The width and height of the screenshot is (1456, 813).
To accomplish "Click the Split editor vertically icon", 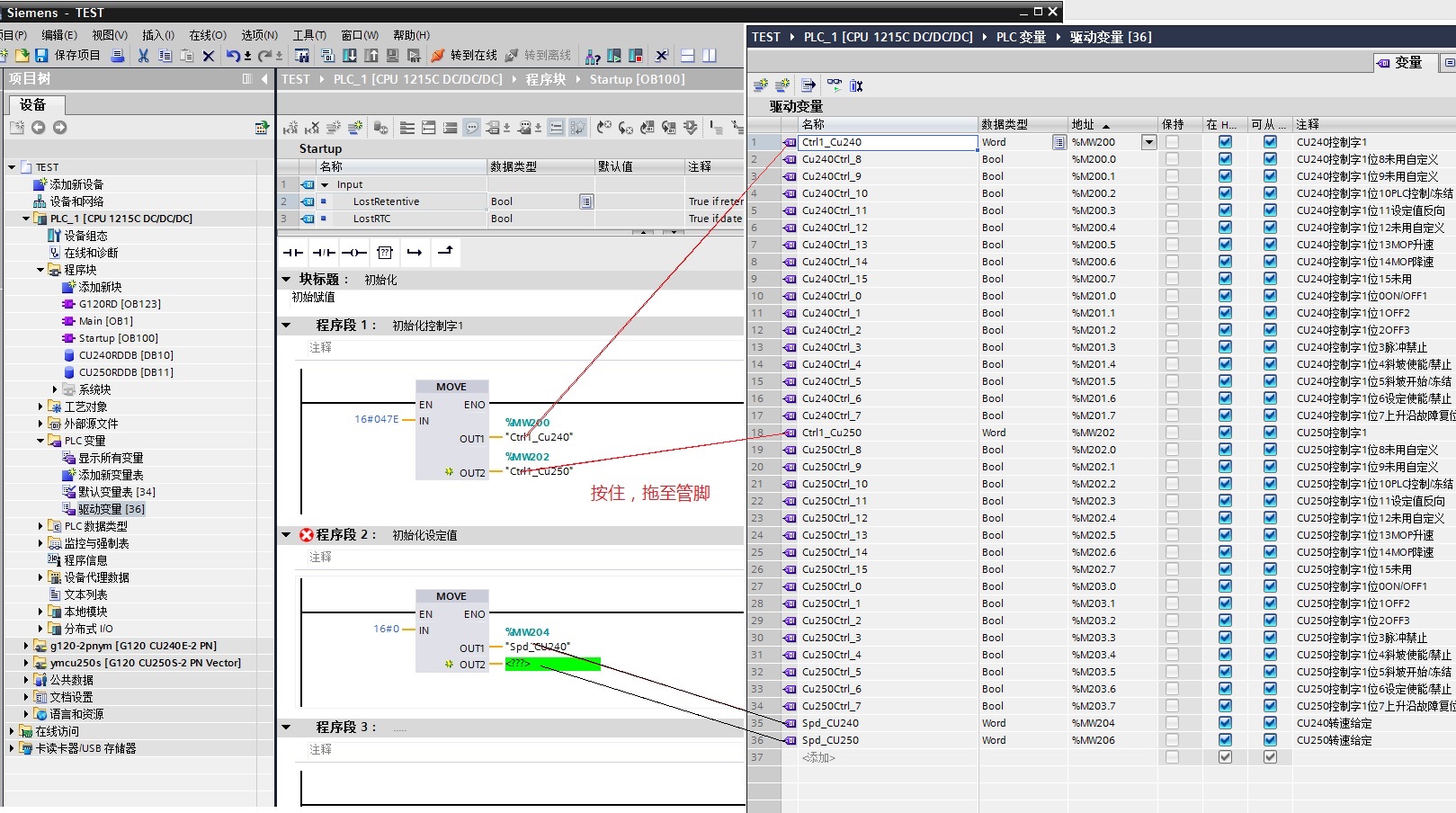I will point(710,56).
